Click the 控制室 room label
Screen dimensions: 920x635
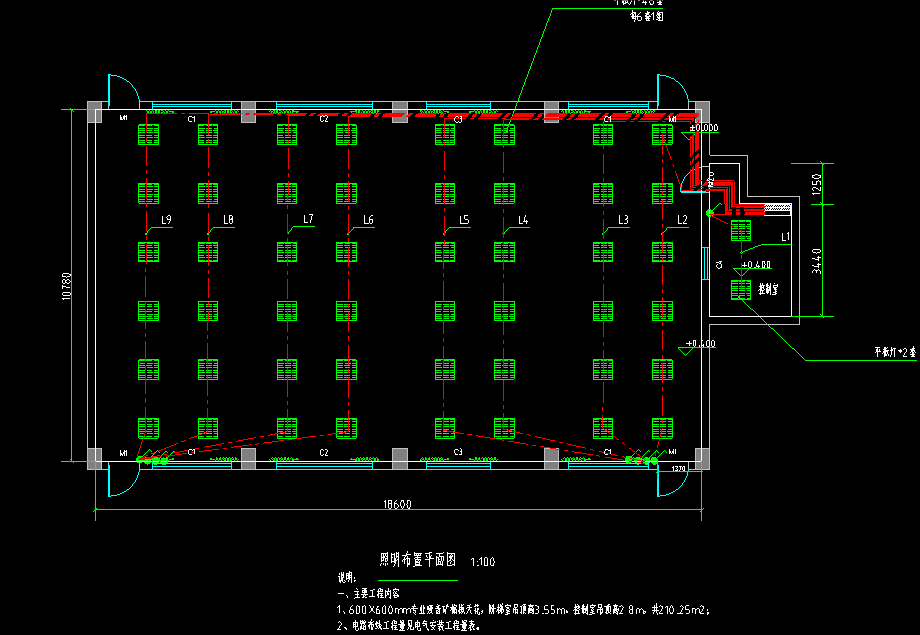[768, 289]
